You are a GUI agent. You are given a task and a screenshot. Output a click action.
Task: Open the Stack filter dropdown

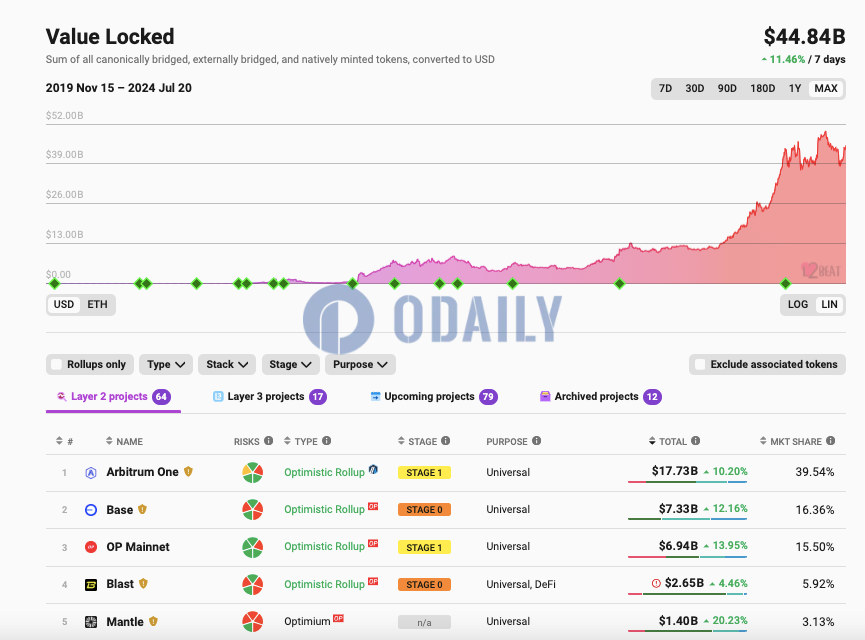pyautogui.click(x=227, y=364)
